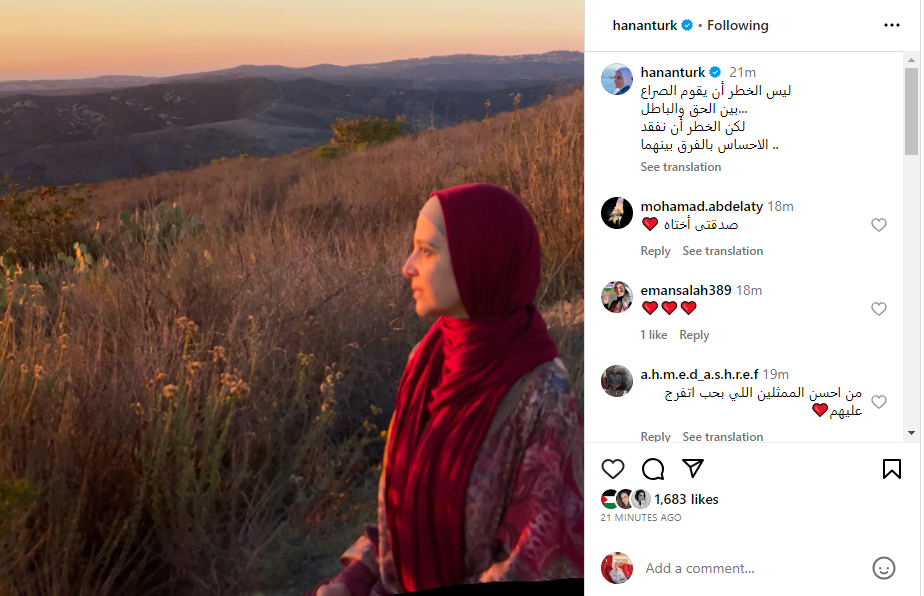Open the likers' avatars beside 1,683 likes
This screenshot has width=924, height=596.
coord(625,499)
